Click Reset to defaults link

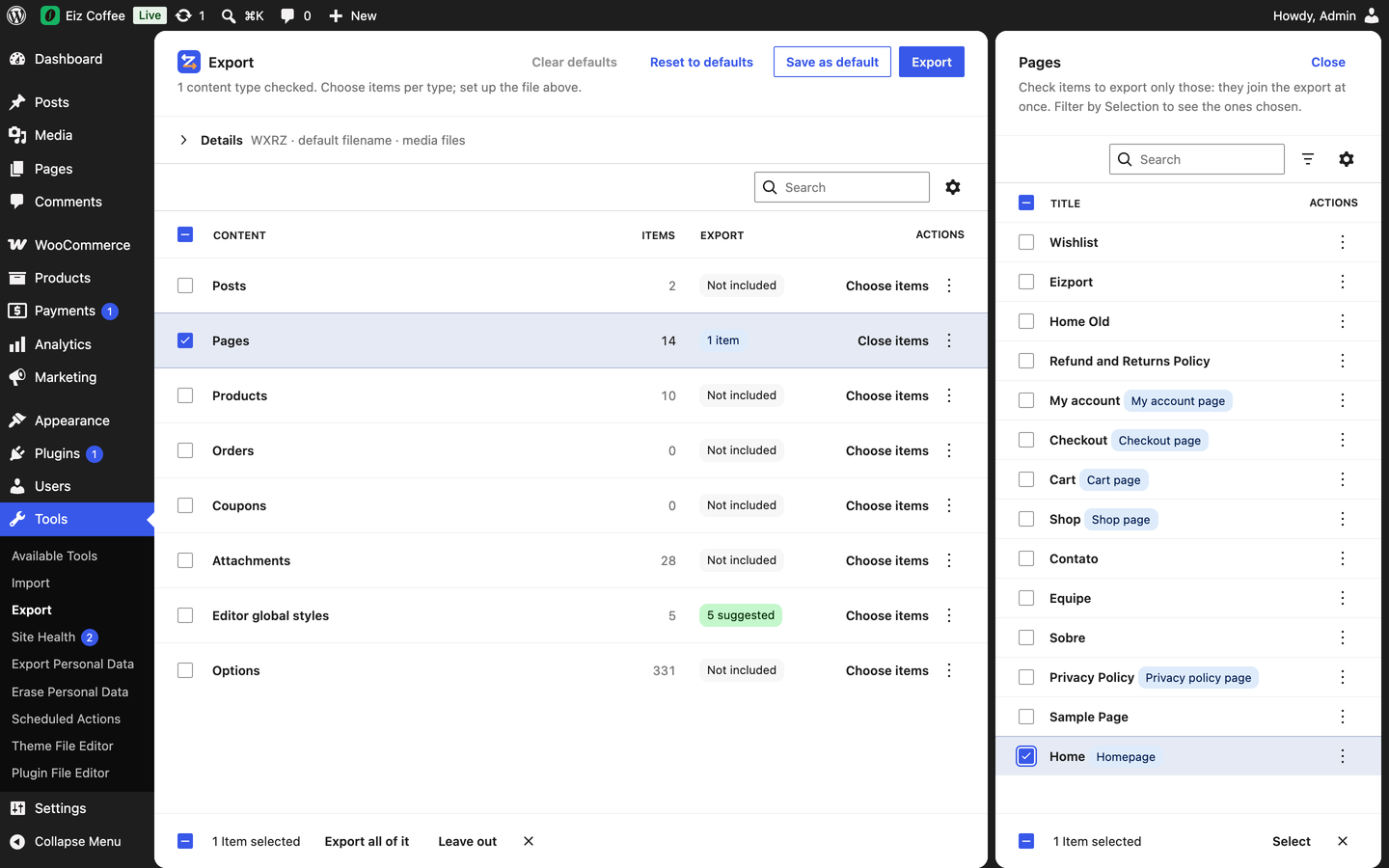[x=701, y=62]
